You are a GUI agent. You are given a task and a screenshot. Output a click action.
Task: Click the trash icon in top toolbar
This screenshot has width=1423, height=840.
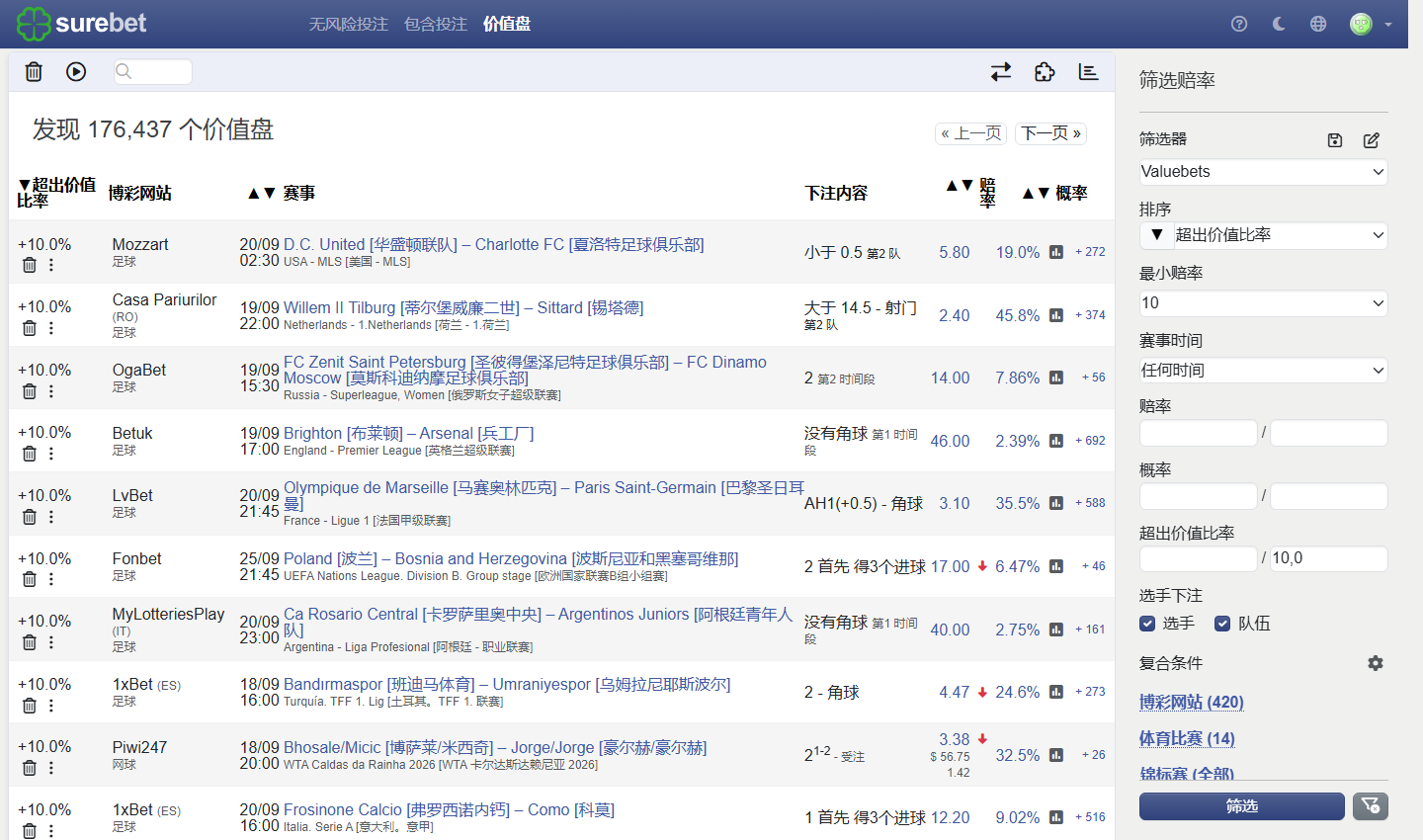pyautogui.click(x=34, y=71)
